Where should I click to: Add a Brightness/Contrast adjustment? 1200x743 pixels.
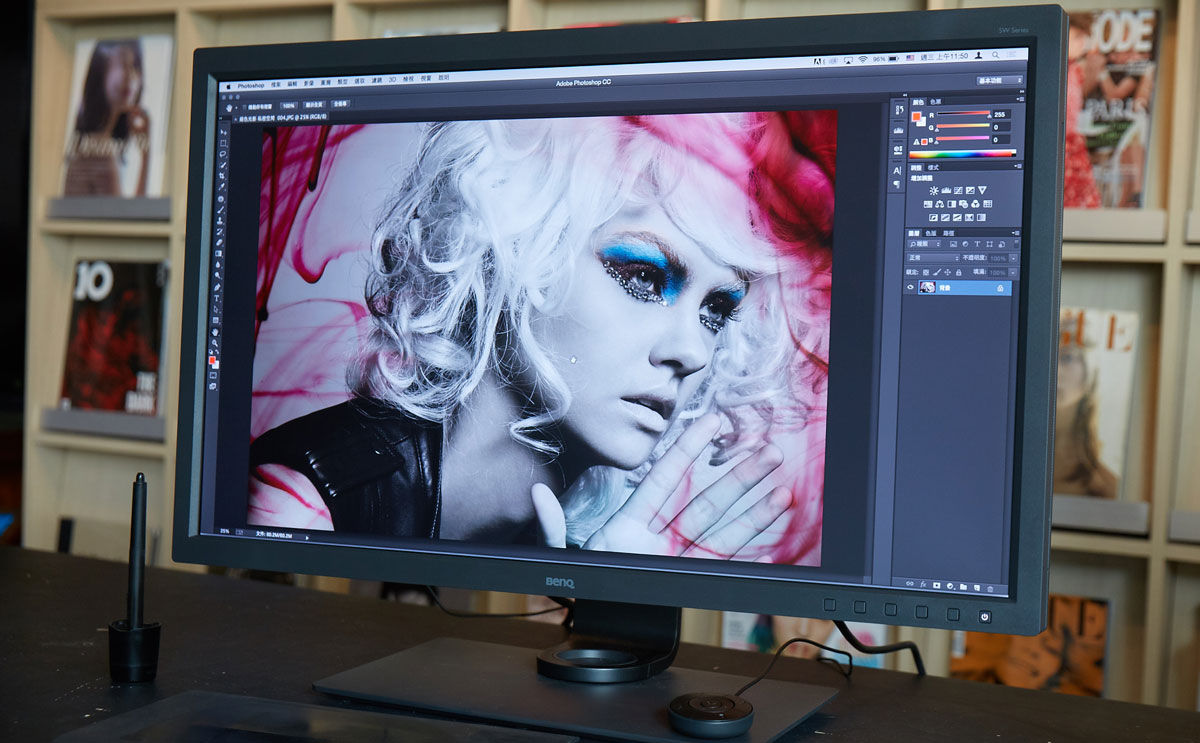(x=934, y=190)
